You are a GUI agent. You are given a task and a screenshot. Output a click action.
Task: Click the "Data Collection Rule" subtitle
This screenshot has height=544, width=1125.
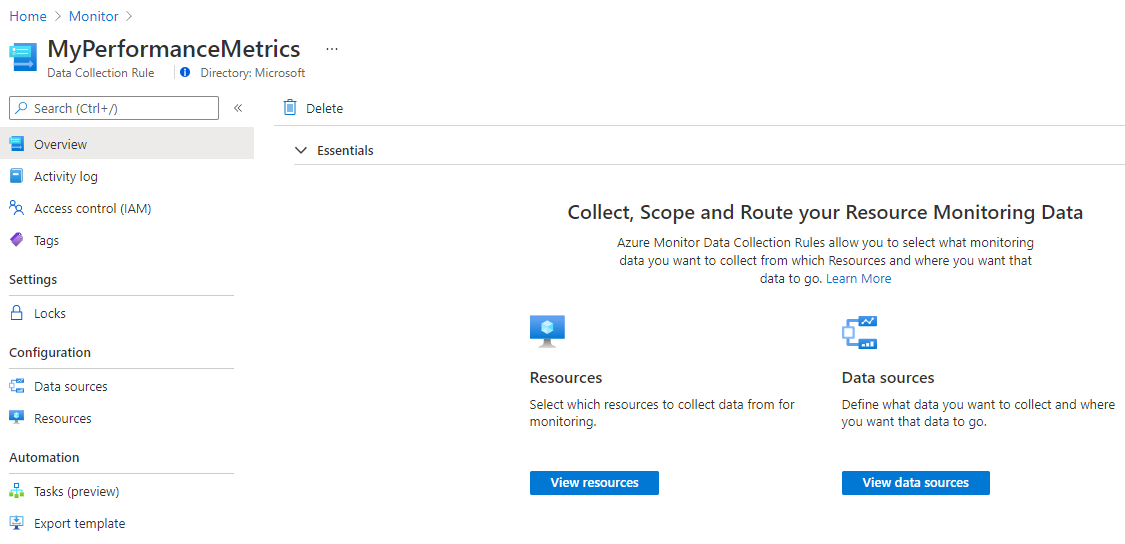tap(100, 72)
